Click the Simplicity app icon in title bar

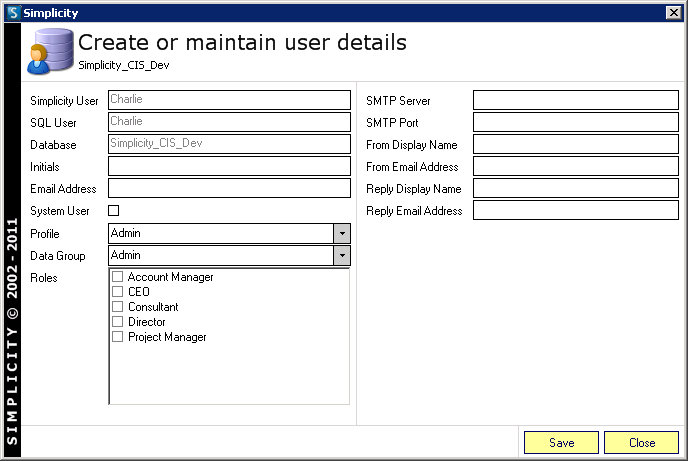[x=14, y=13]
